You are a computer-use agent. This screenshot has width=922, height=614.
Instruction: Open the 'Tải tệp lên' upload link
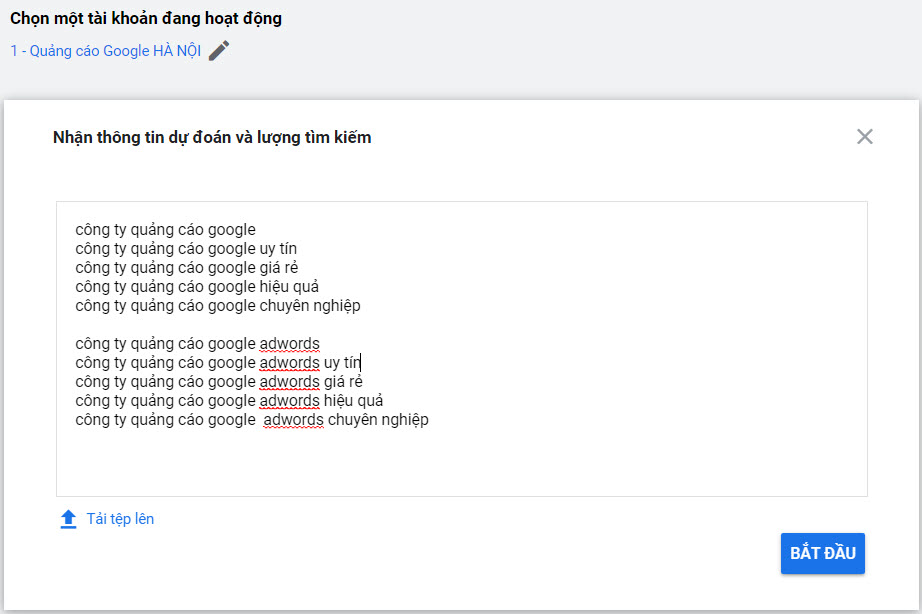120,519
